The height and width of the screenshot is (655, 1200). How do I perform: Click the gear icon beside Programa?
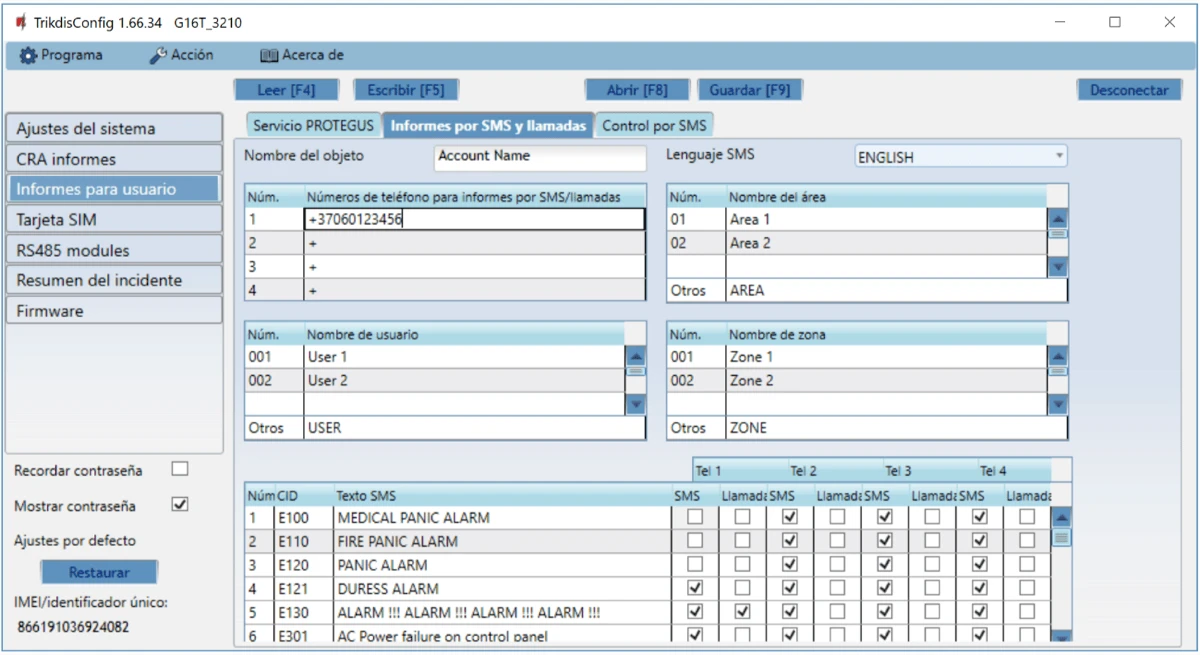click(28, 56)
